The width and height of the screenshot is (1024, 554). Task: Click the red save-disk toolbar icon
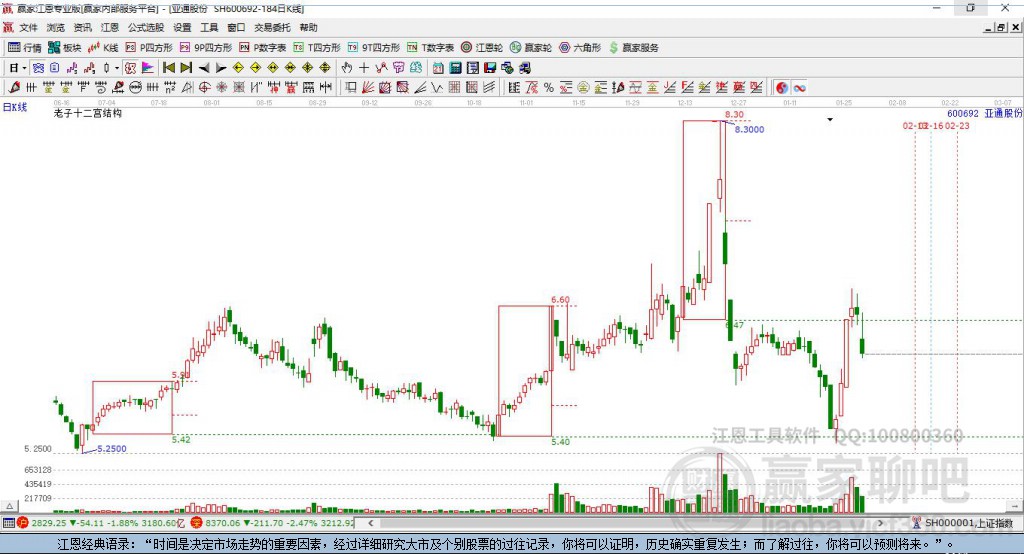(490, 68)
